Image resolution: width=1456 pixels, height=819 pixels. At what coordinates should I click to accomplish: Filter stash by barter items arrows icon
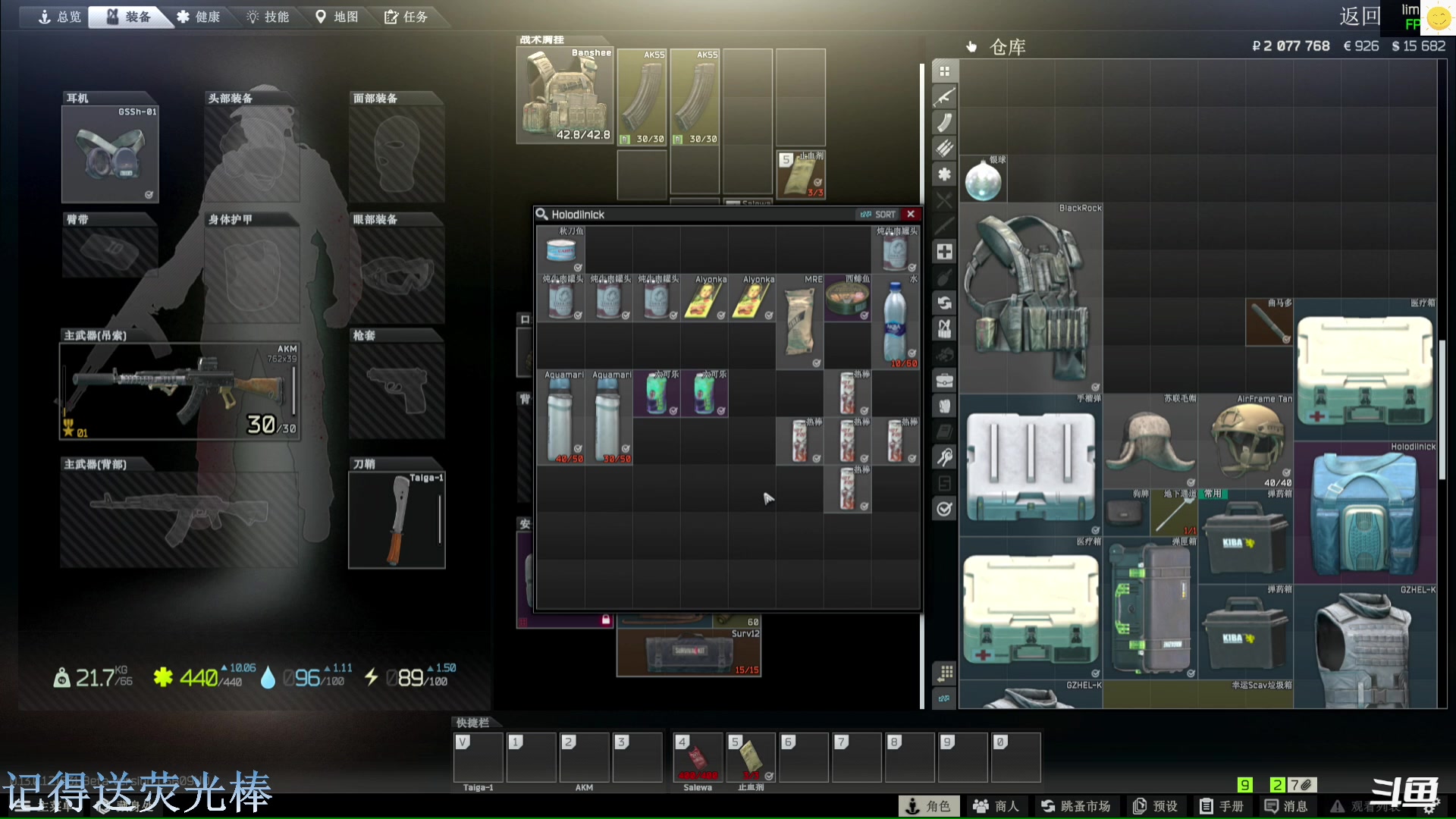coord(944,303)
